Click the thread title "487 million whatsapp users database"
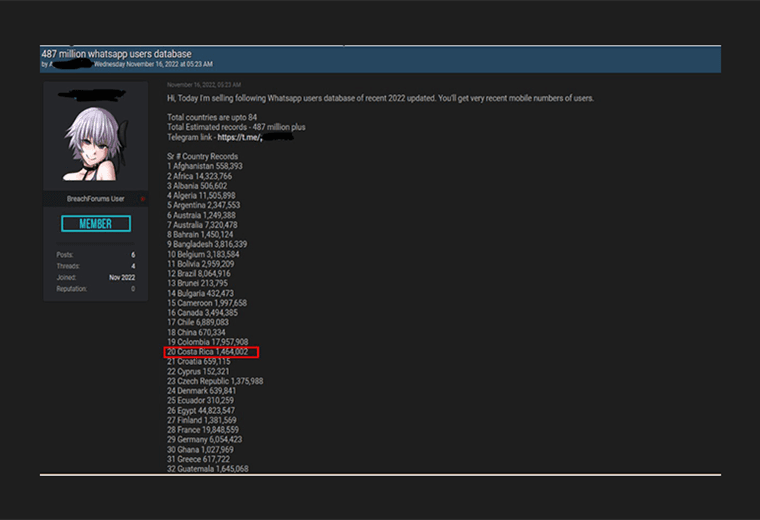The width and height of the screenshot is (760, 520). click(x=116, y=53)
